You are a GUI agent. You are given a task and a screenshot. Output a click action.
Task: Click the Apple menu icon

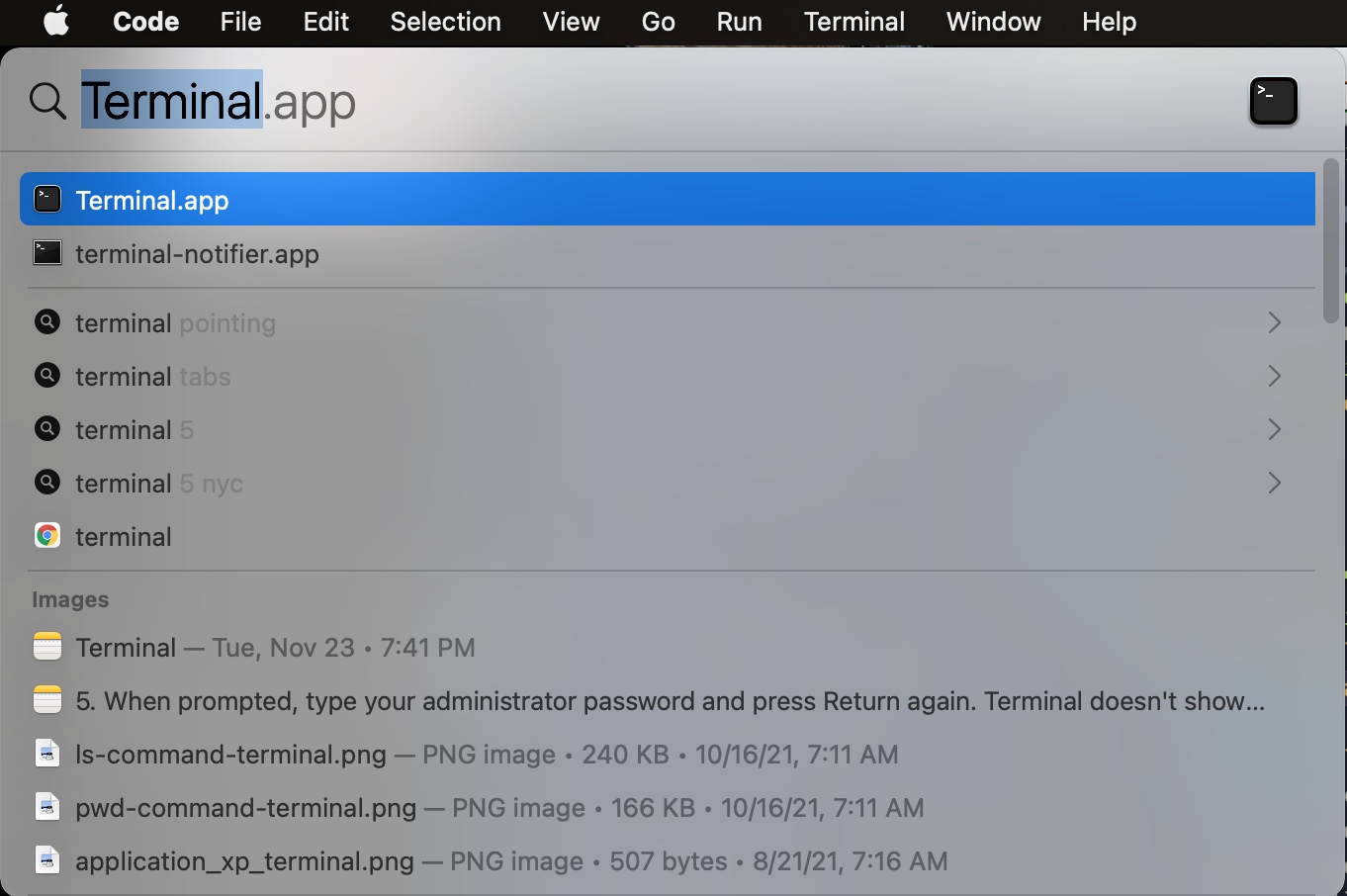tap(54, 22)
